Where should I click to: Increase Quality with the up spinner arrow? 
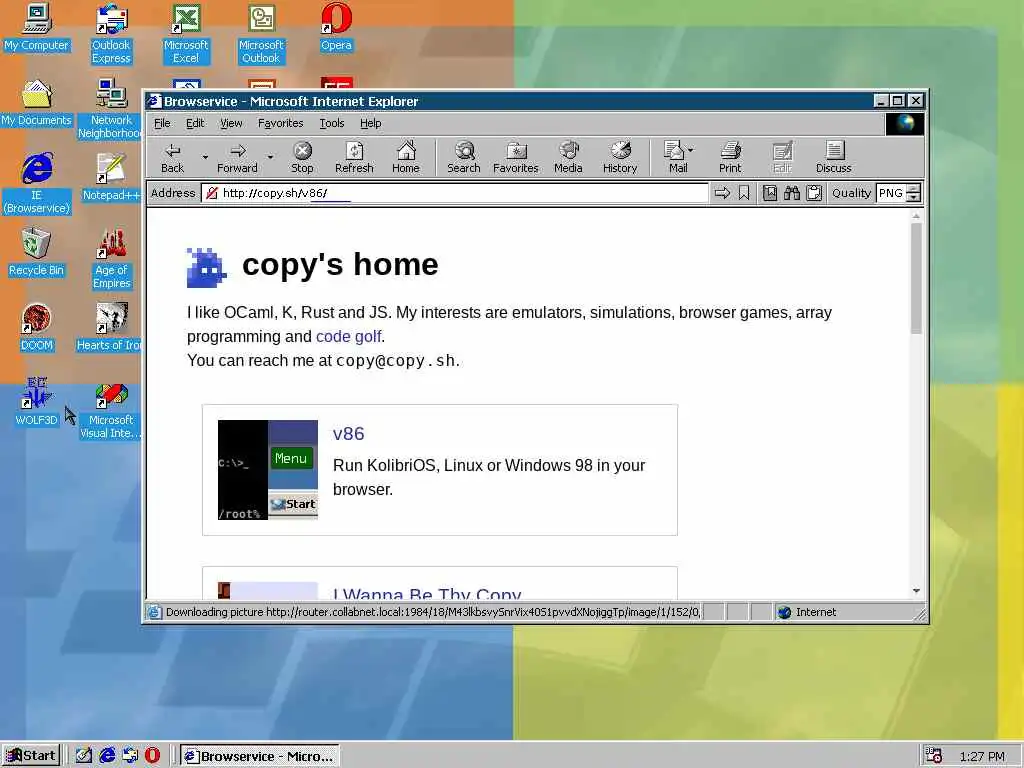pos(914,189)
